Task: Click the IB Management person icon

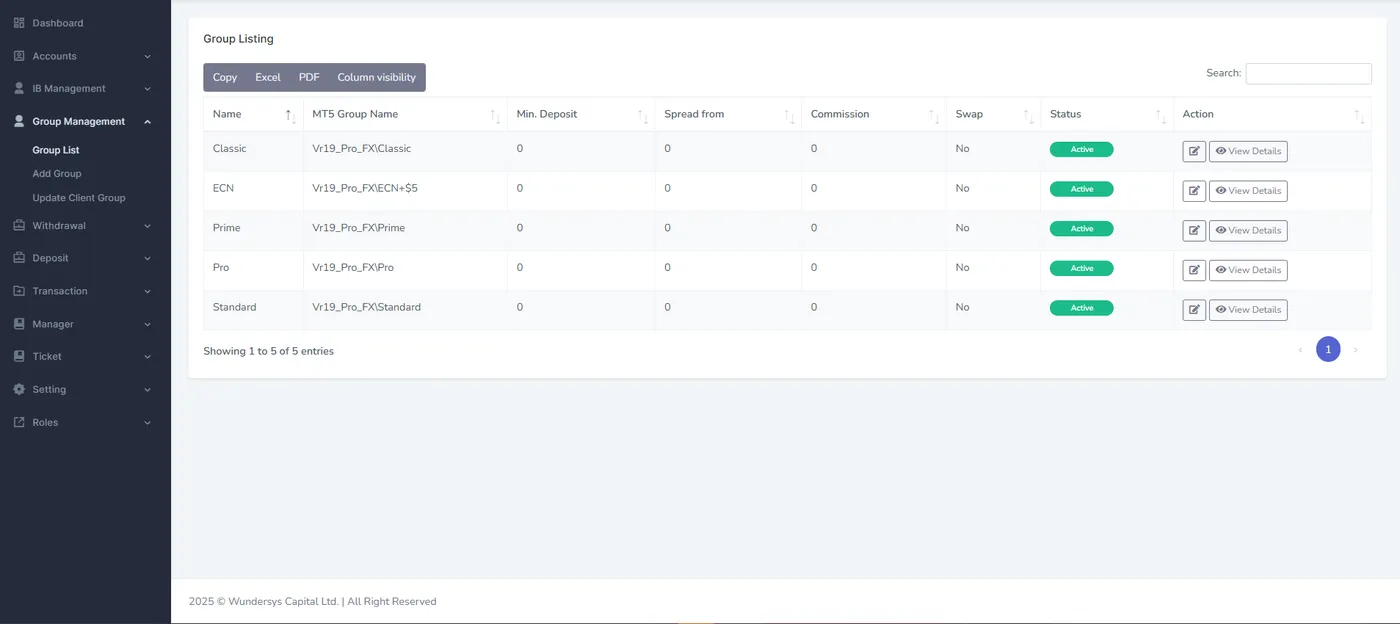Action: coord(19,89)
